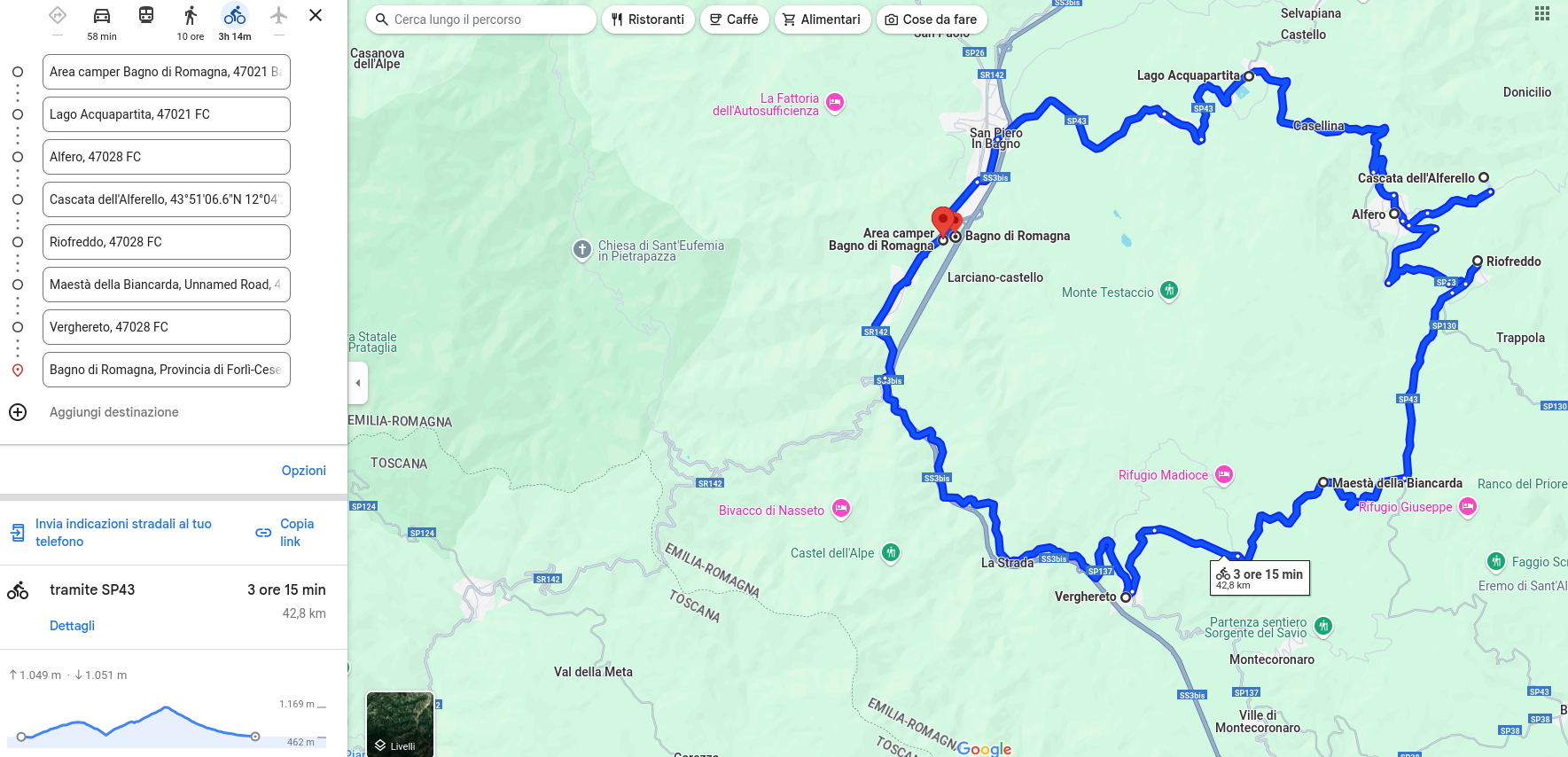Click the Lago Acquapartita destination field

tap(167, 114)
